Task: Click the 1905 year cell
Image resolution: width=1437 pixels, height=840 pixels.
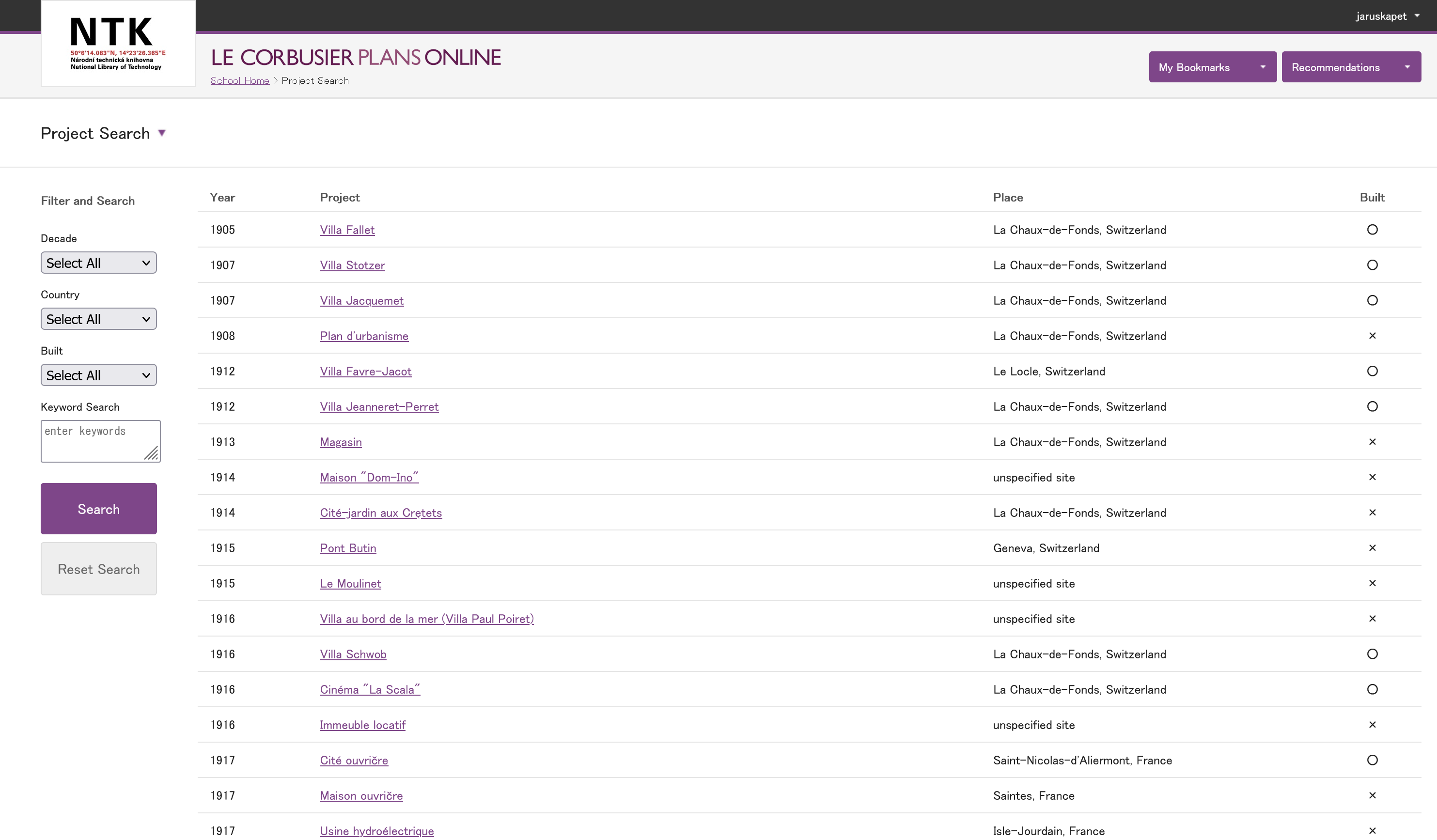Action: click(222, 230)
